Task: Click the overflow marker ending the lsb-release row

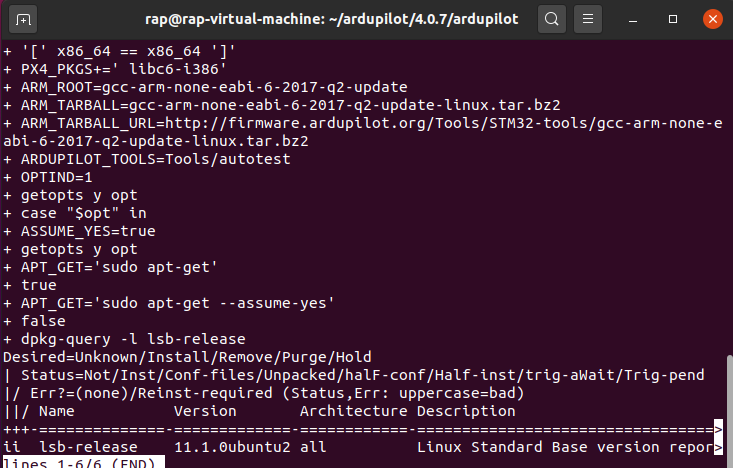Action: point(719,447)
